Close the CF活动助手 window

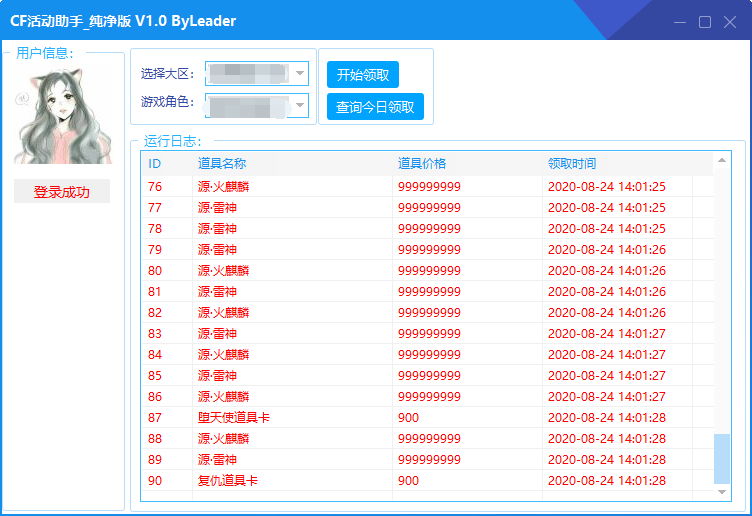click(730, 22)
